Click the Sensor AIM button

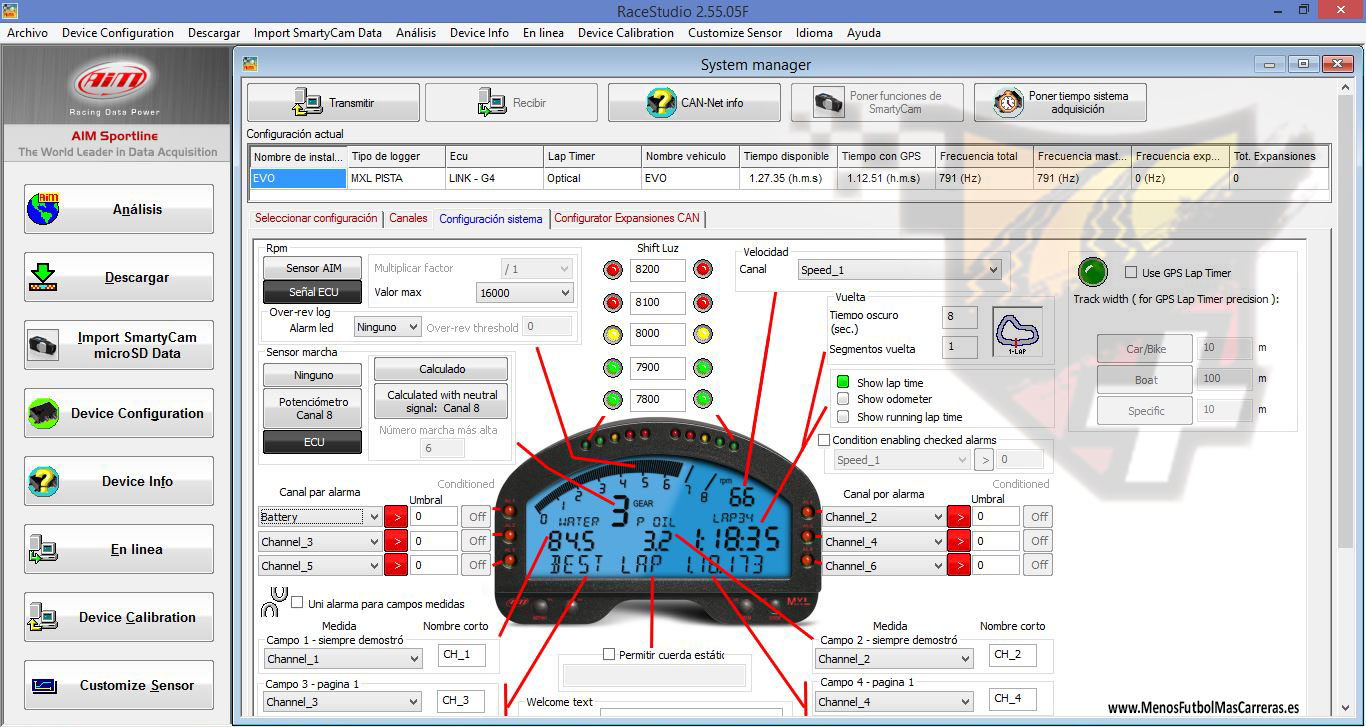313,268
